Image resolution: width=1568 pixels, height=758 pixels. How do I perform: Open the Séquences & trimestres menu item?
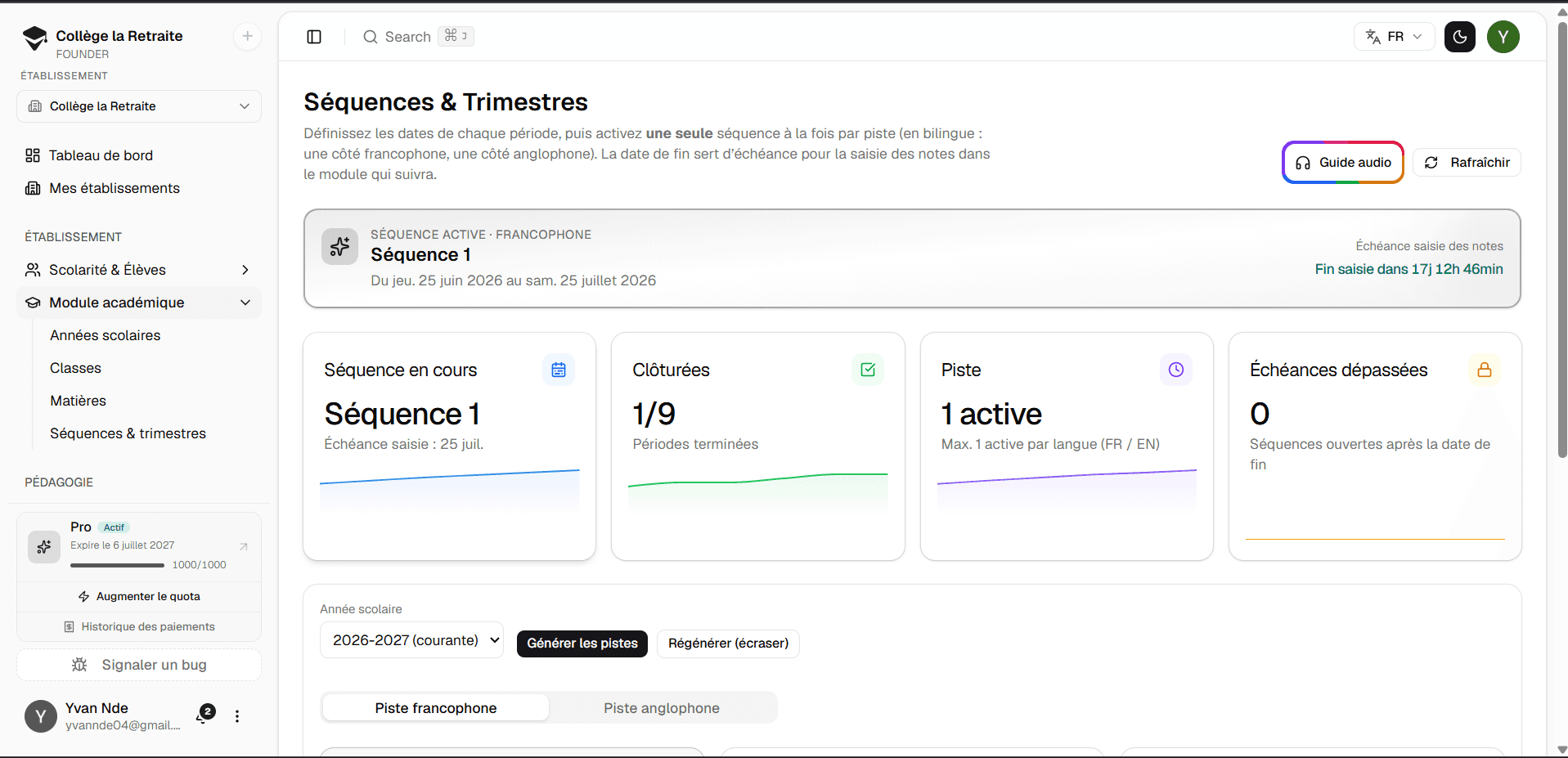(128, 433)
